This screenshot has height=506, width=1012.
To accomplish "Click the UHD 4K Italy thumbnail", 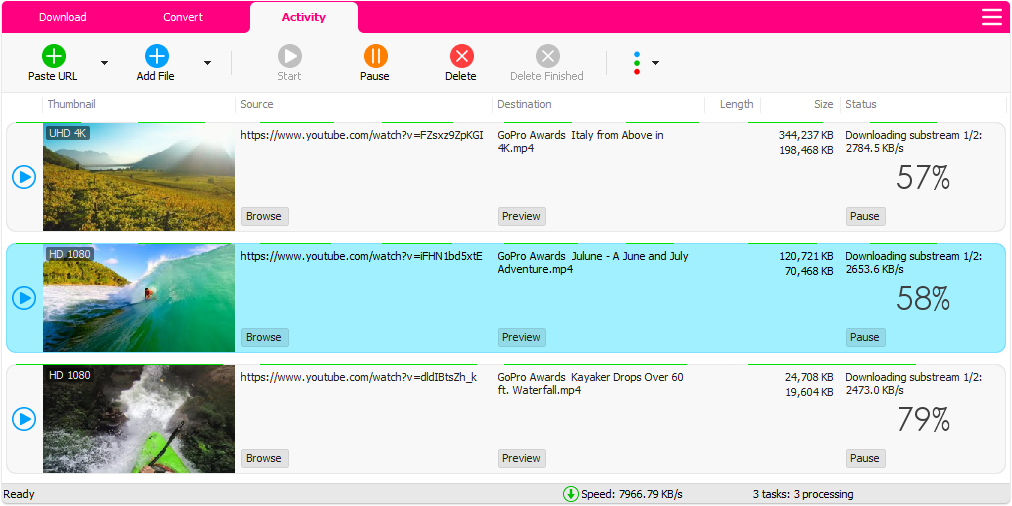I will pyautogui.click(x=139, y=177).
